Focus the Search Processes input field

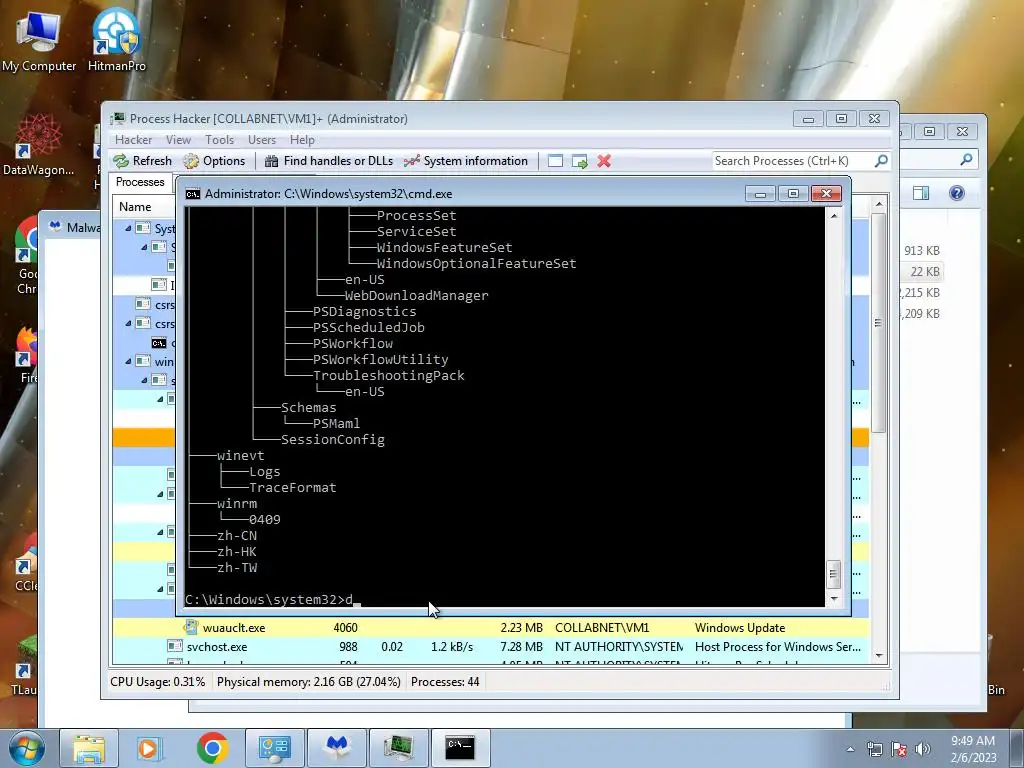tap(792, 161)
